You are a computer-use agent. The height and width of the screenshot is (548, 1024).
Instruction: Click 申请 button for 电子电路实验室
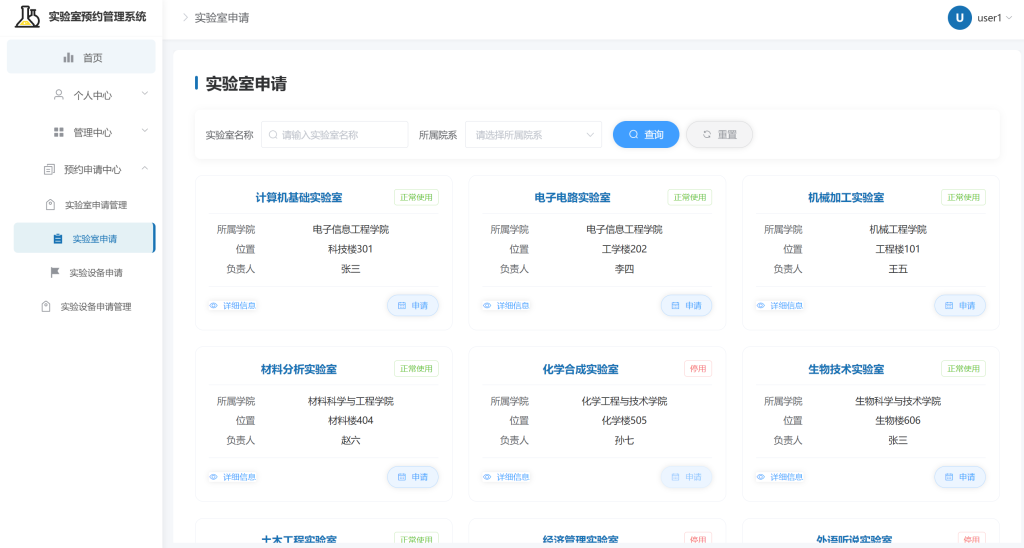coord(686,306)
